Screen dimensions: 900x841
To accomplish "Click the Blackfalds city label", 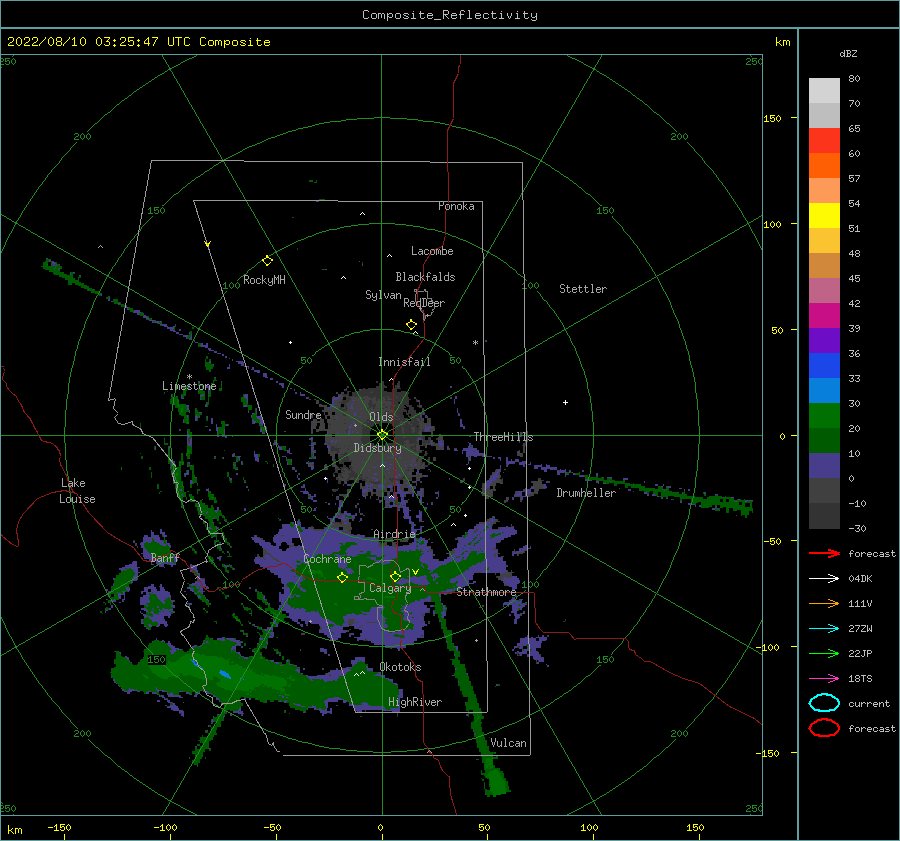I will pos(425,277).
